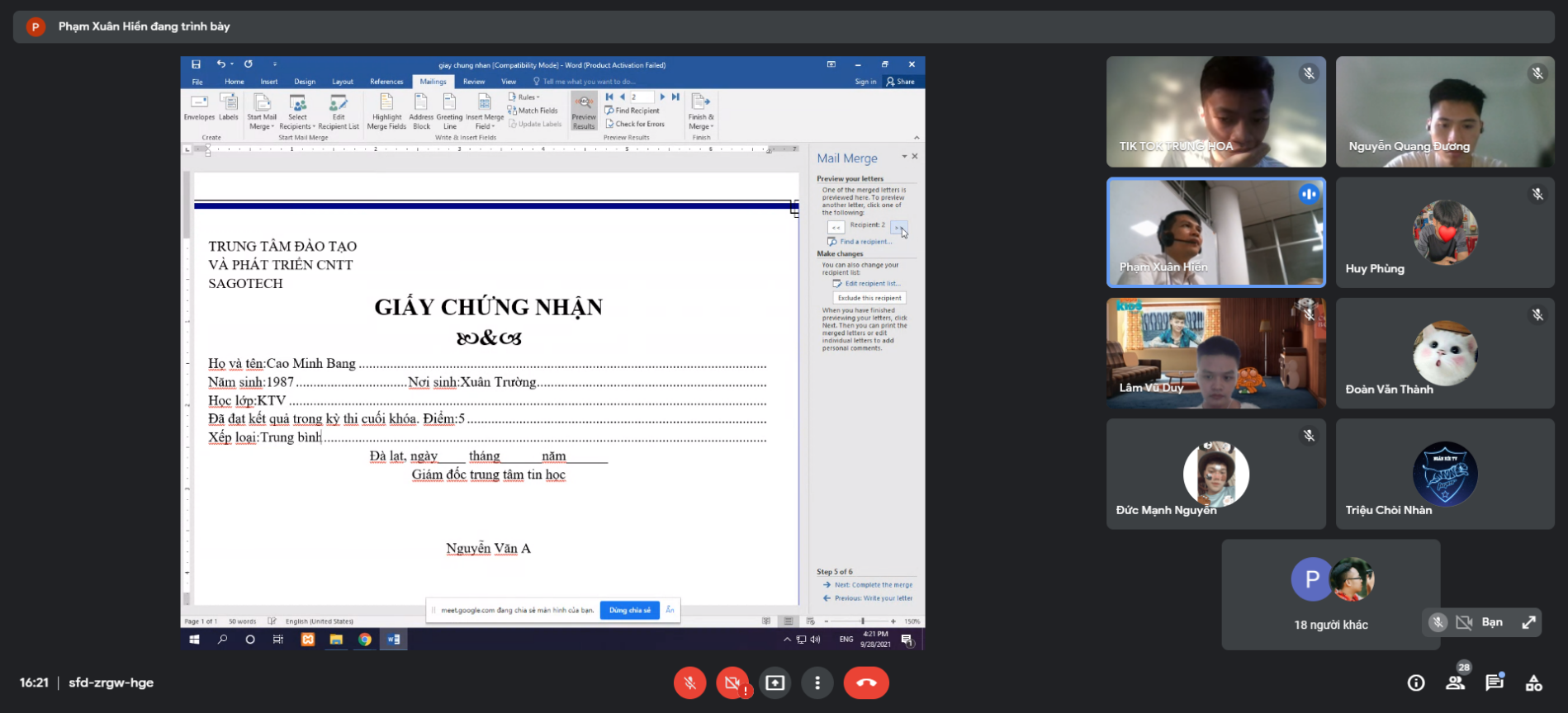The width and height of the screenshot is (1568, 713).
Task: Click Edit Recipient List icon
Action: [x=339, y=111]
